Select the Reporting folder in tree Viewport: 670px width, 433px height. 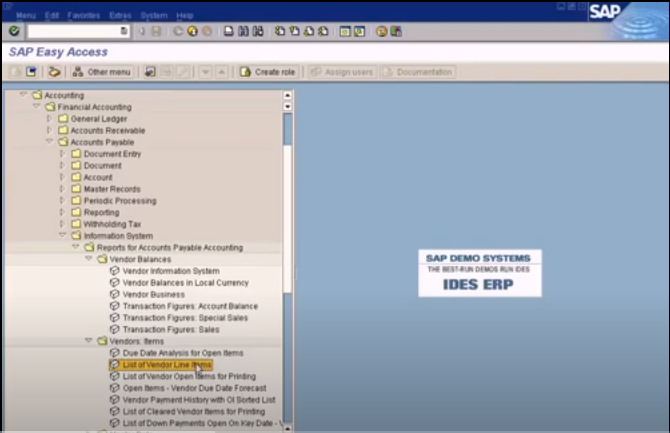[x=101, y=212]
